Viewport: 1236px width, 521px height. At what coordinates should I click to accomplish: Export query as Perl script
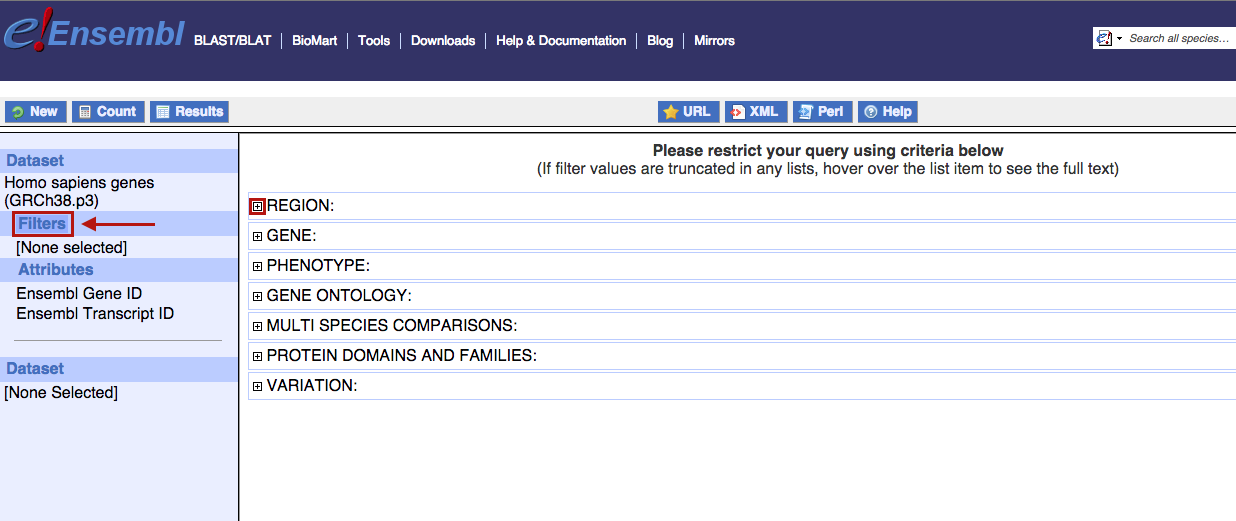822,112
